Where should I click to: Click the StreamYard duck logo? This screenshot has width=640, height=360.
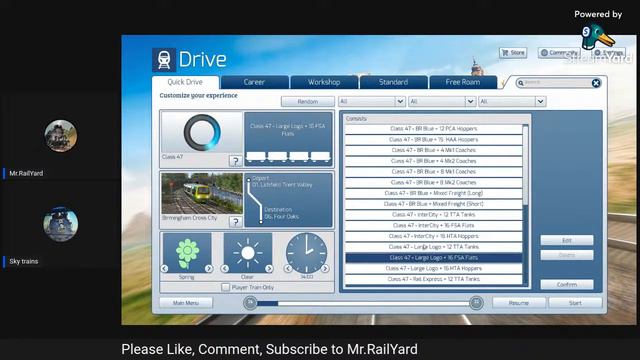coord(598,37)
